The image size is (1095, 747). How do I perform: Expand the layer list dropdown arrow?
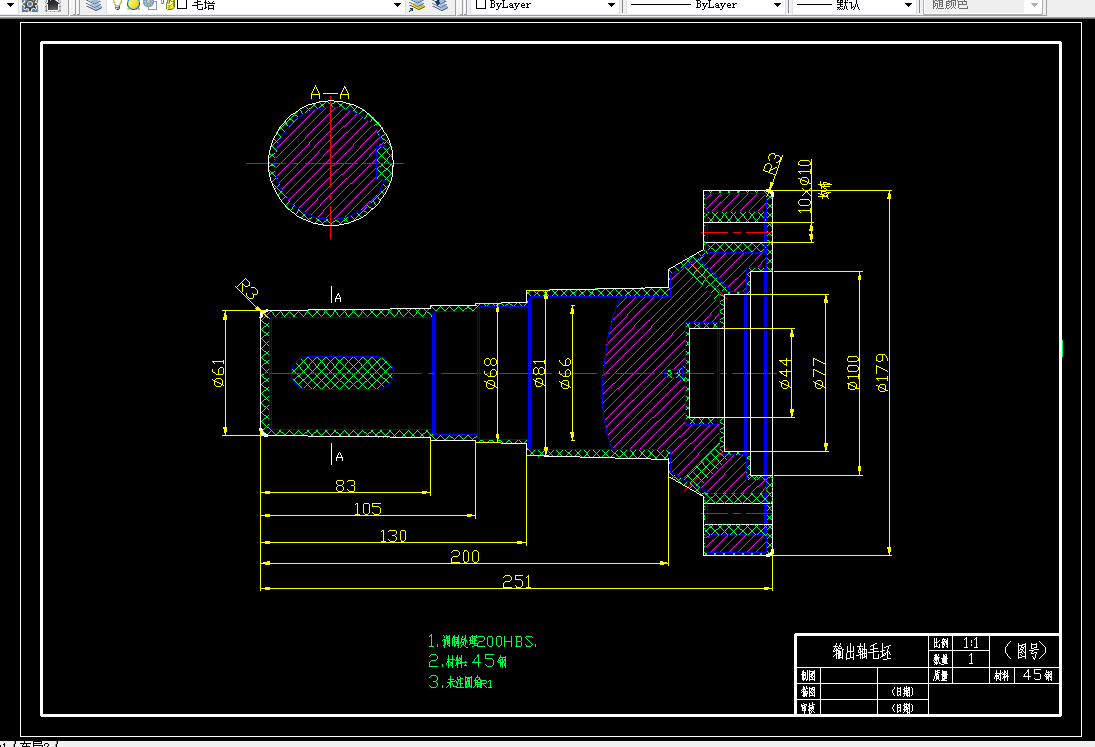point(397,5)
